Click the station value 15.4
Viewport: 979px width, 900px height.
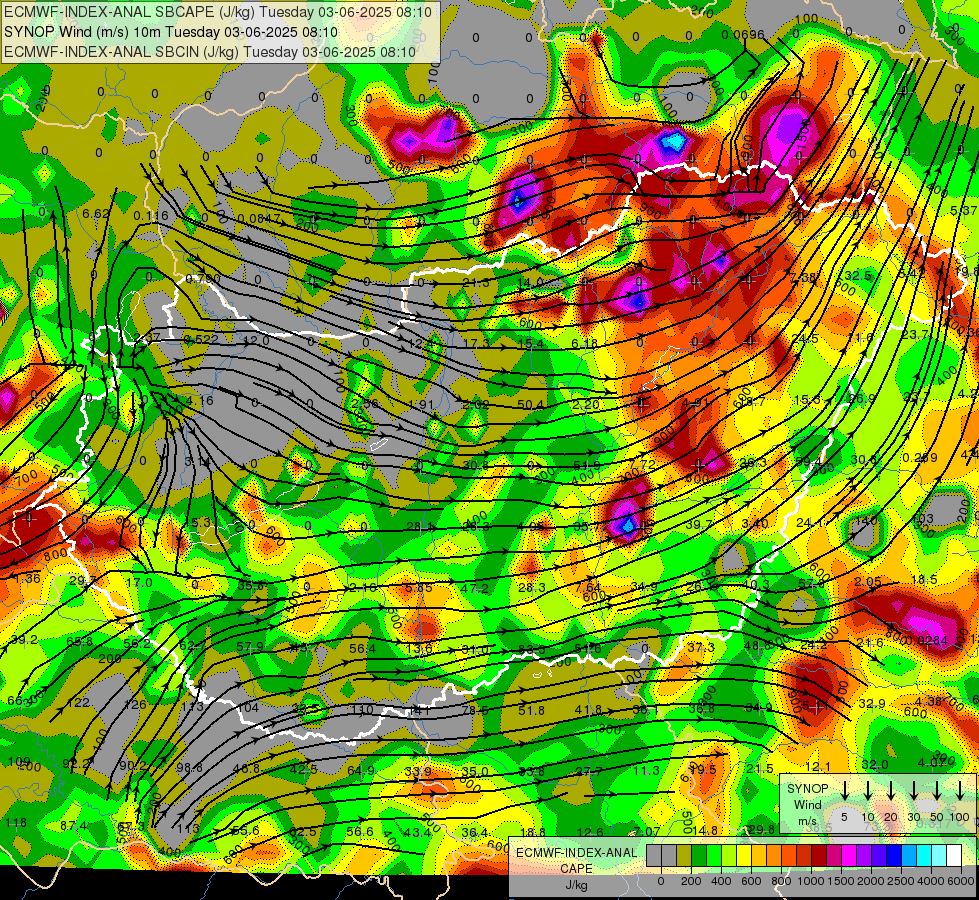tap(531, 344)
